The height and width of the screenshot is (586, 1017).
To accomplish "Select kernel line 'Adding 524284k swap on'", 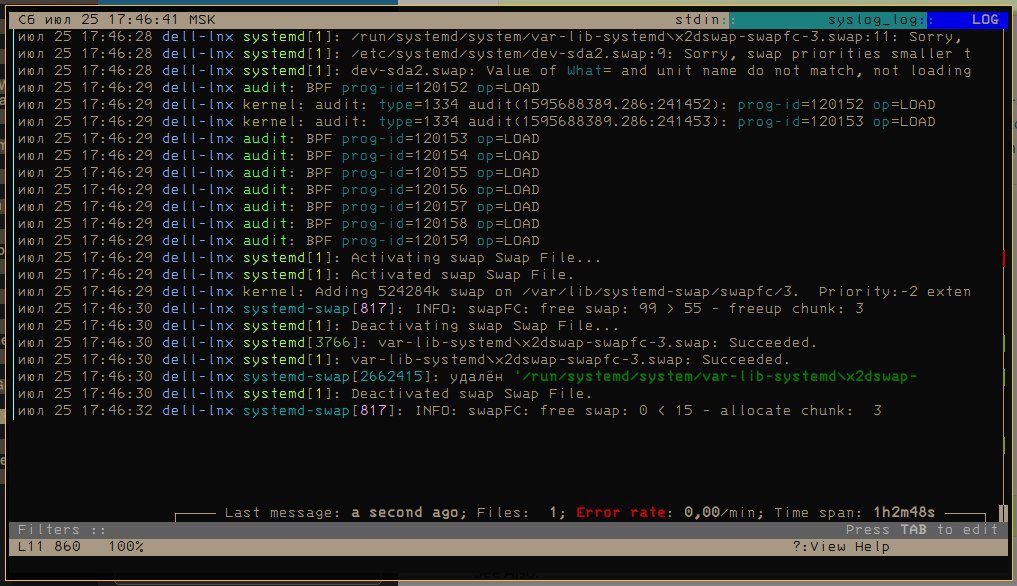I will (494, 291).
